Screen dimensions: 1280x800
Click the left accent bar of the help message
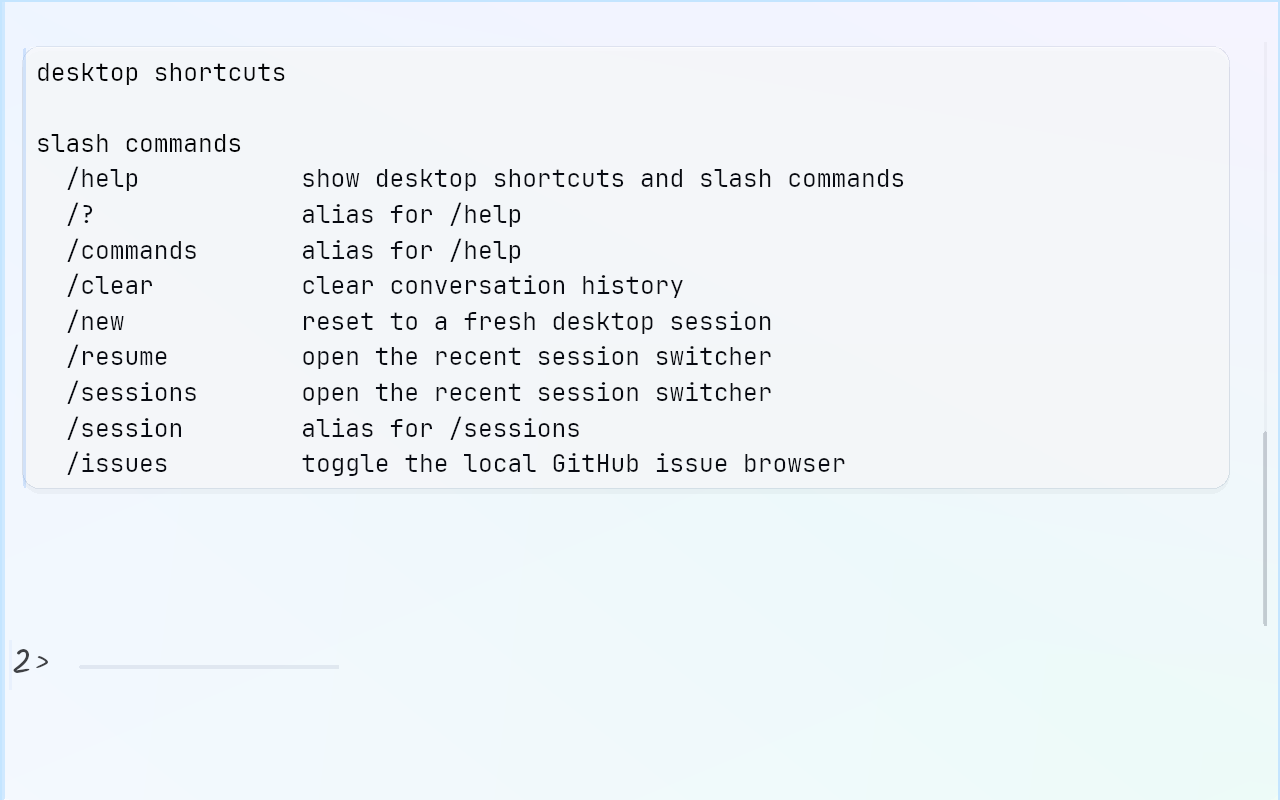pyautogui.click(x=24, y=267)
